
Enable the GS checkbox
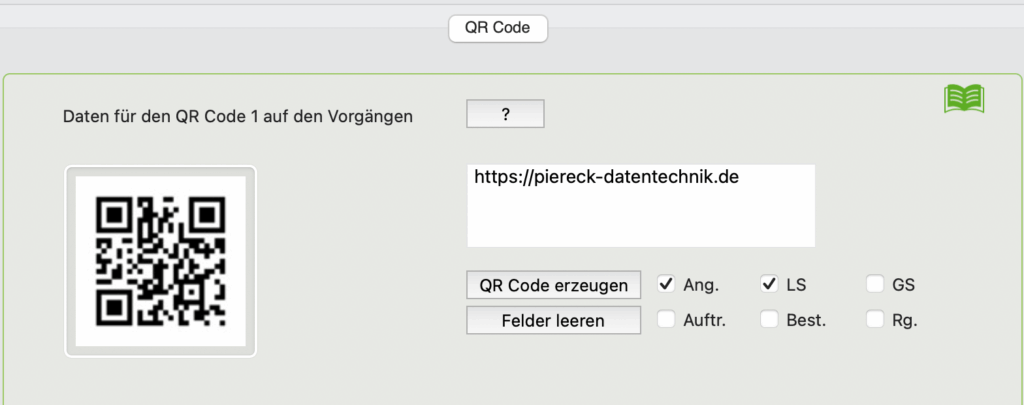875,285
